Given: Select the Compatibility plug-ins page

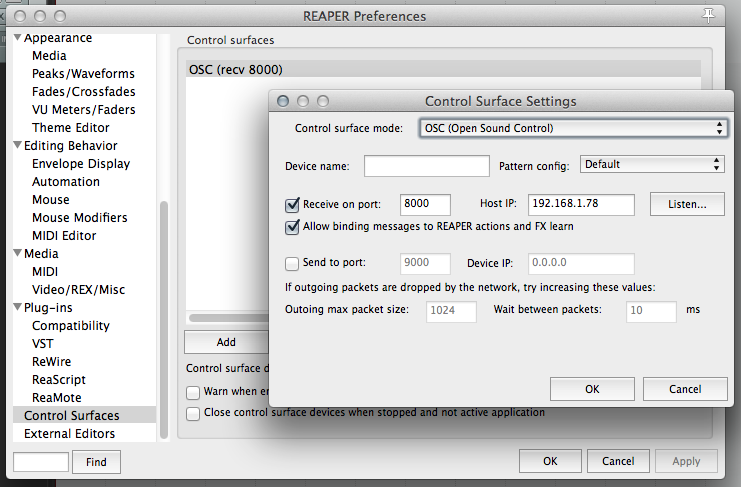Looking at the screenshot, I should pos(70,325).
